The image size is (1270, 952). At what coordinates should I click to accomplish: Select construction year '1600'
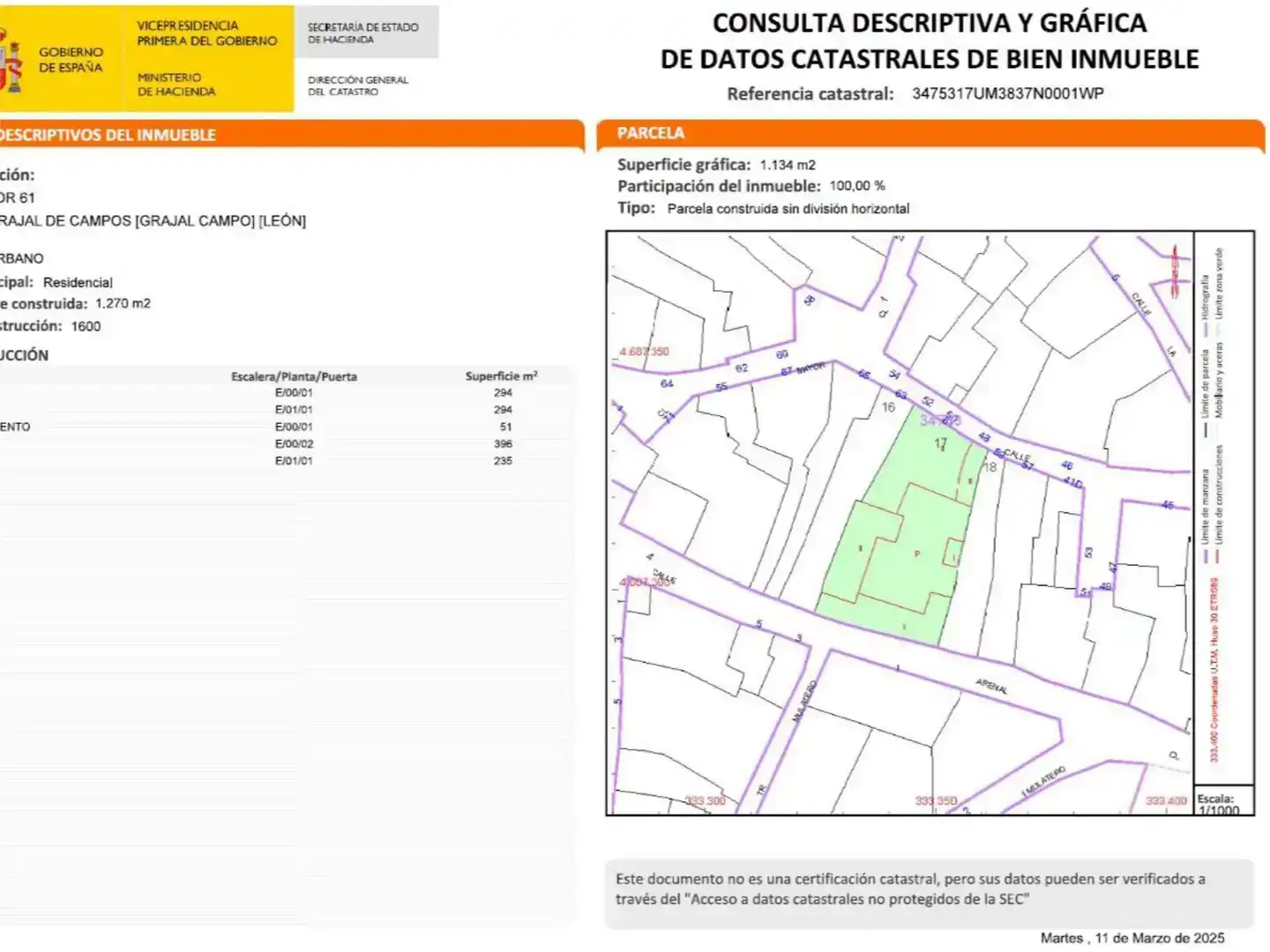coord(86,326)
